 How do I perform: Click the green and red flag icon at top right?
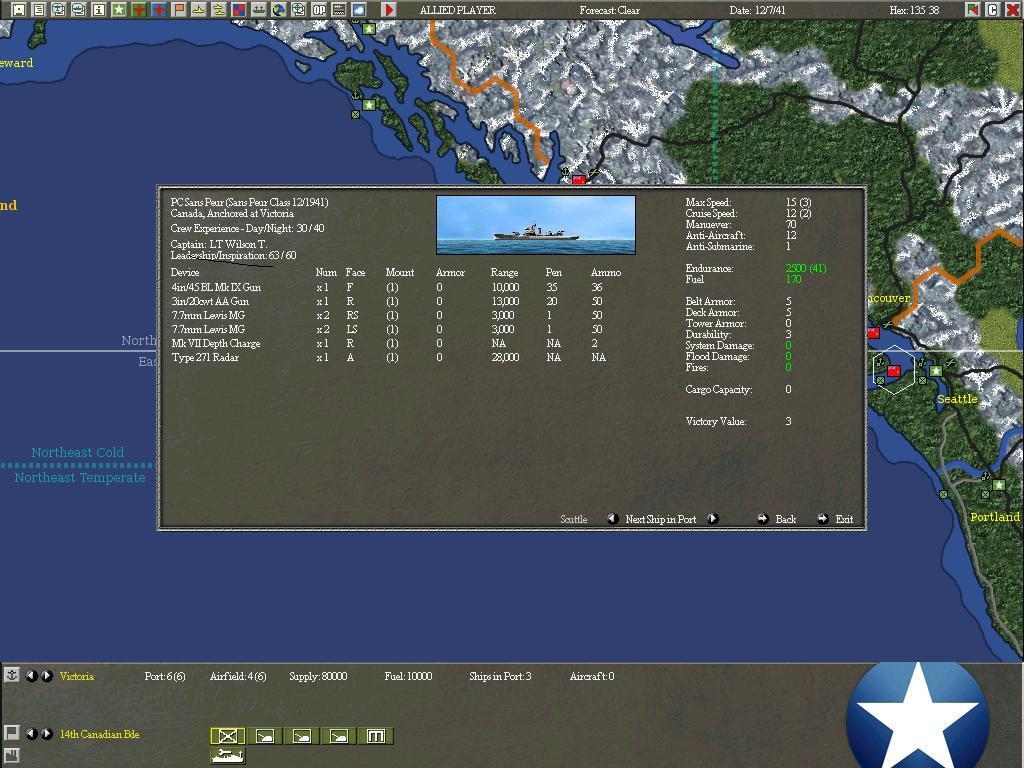[x=973, y=9]
